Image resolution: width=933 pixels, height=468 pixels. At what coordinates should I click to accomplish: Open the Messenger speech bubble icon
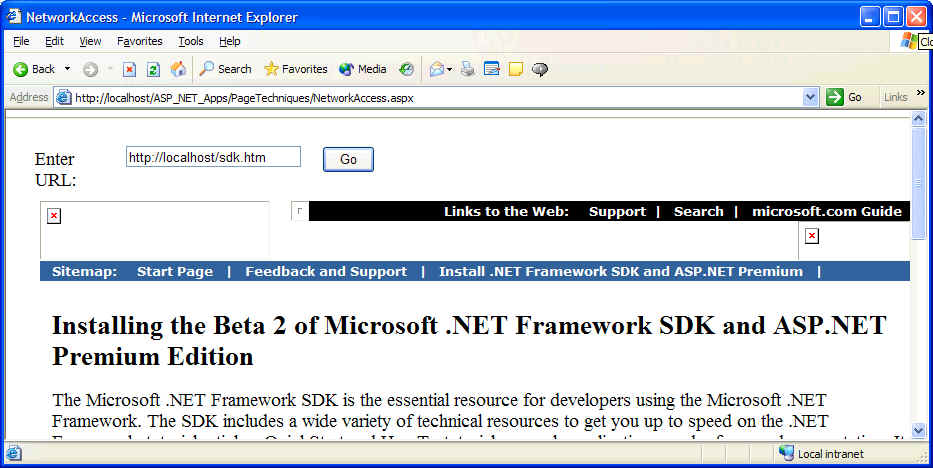tap(540, 69)
